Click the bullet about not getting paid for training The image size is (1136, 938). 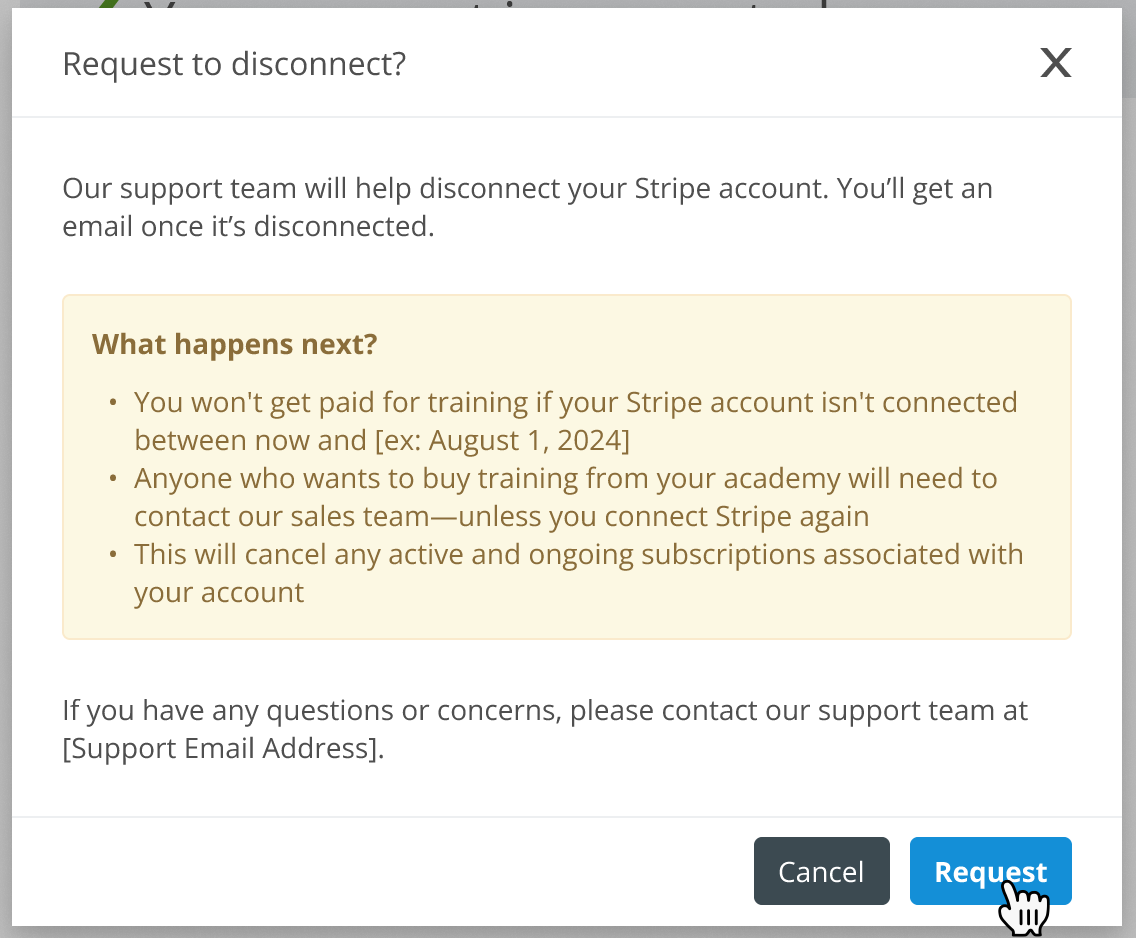point(576,421)
